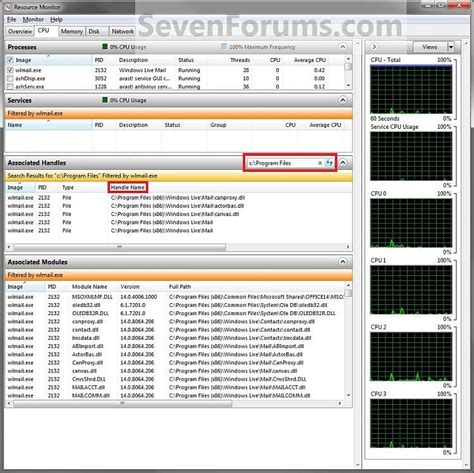Click the Associated Modules horizontal scrollbar
The height and width of the screenshot is (473, 474).
[x=122, y=403]
